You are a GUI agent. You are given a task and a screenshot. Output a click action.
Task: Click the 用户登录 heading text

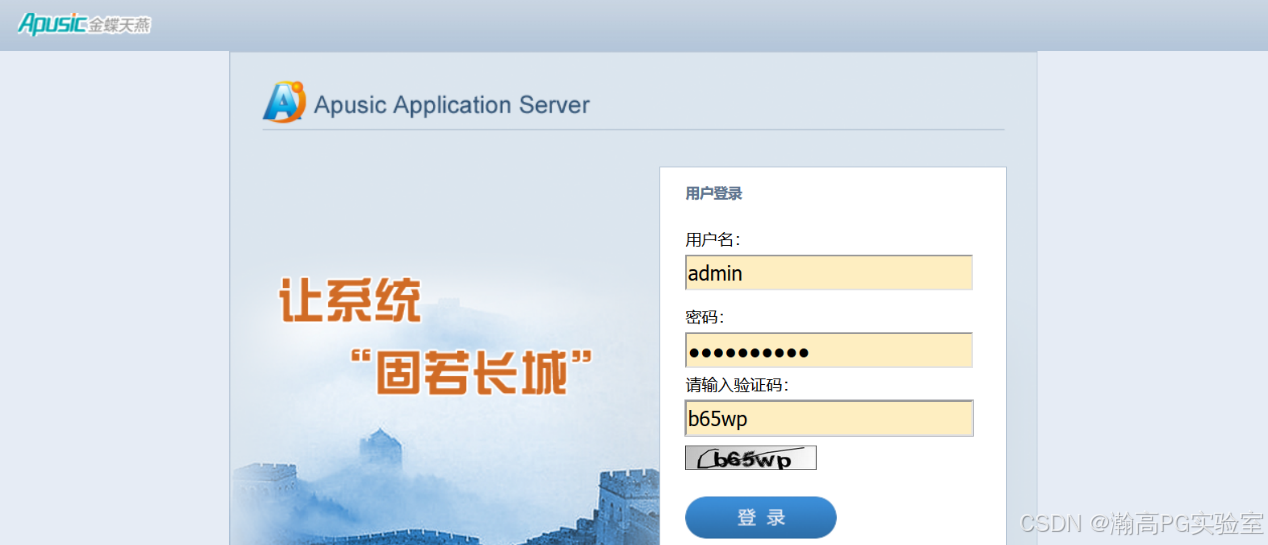714,193
